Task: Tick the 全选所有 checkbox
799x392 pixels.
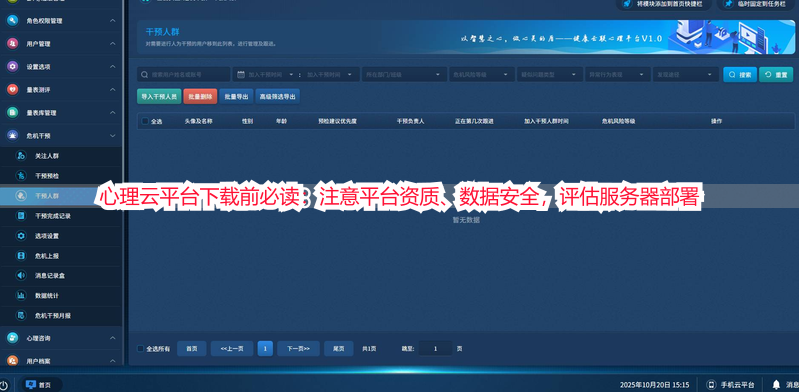Action: coord(141,349)
